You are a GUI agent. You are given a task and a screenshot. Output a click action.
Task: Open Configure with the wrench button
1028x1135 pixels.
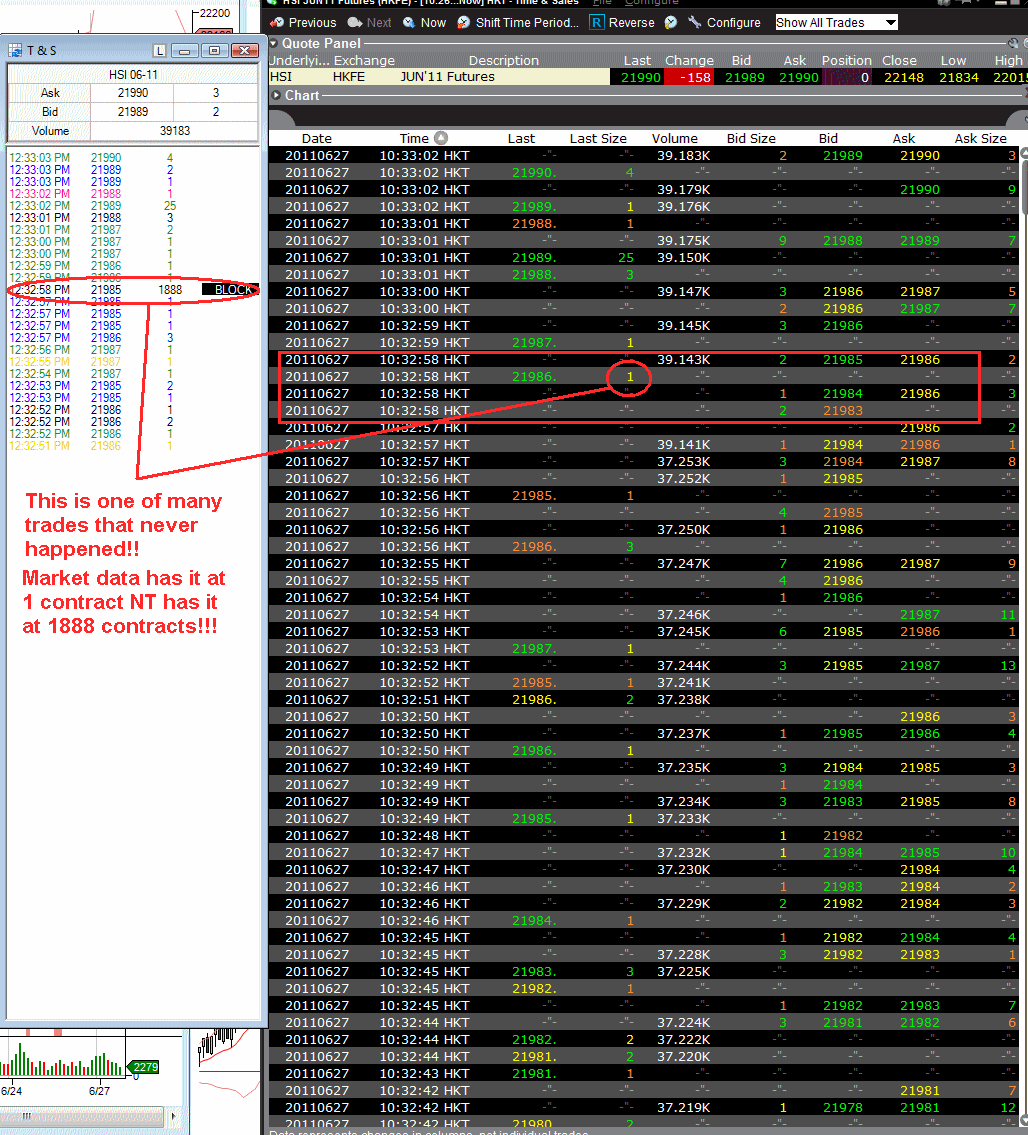724,22
